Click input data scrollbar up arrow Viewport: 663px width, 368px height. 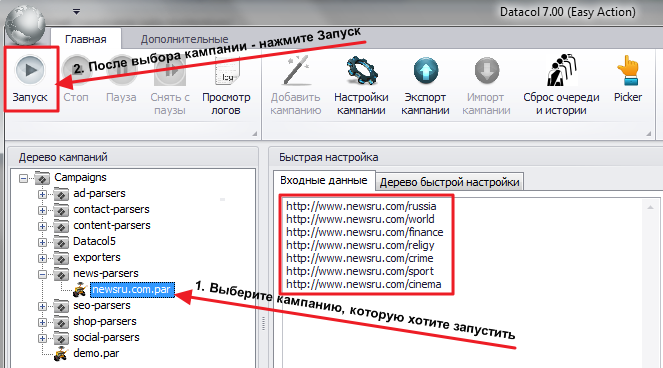[651, 207]
